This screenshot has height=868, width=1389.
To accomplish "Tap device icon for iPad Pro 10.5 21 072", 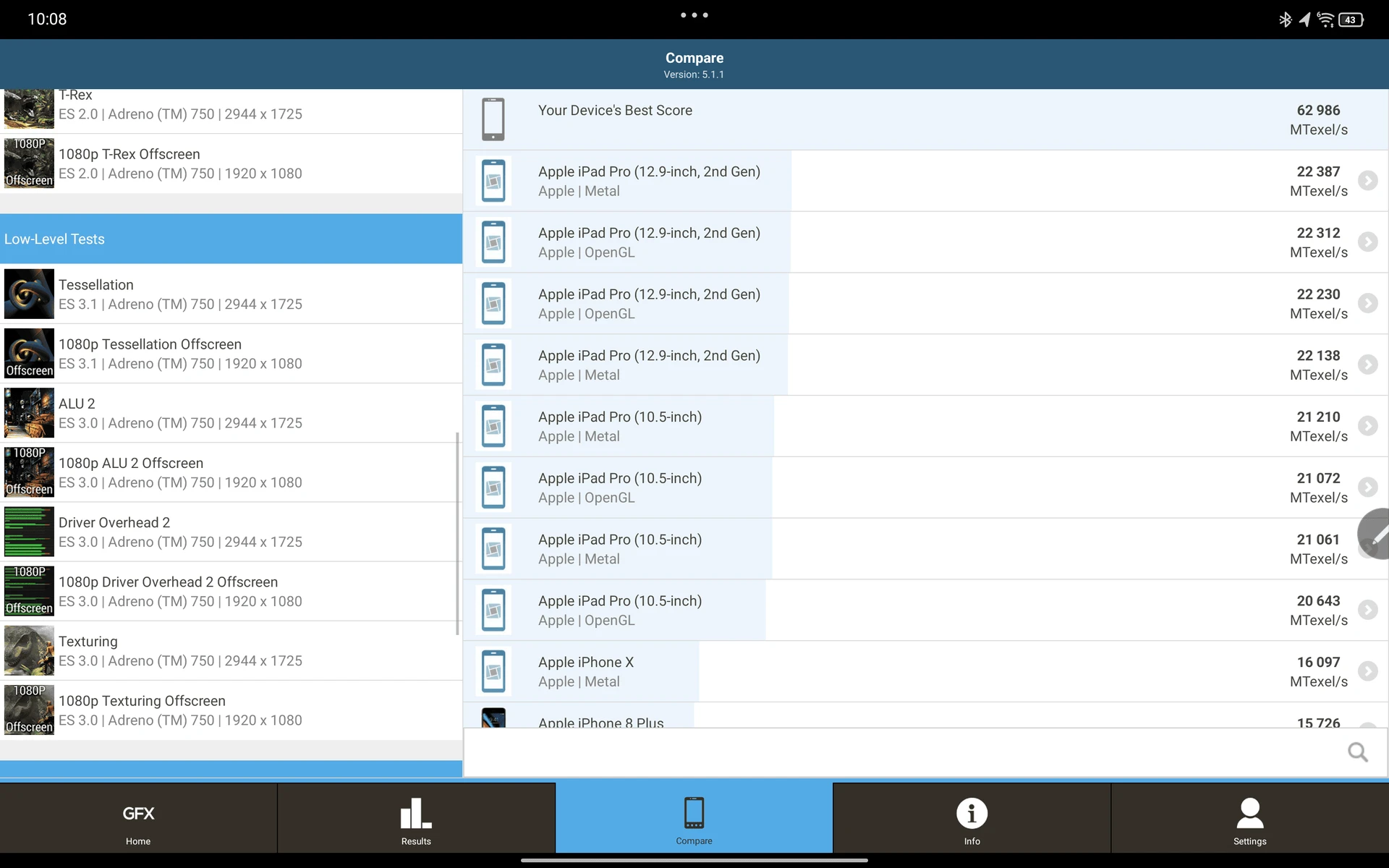I will pyautogui.click(x=493, y=488).
